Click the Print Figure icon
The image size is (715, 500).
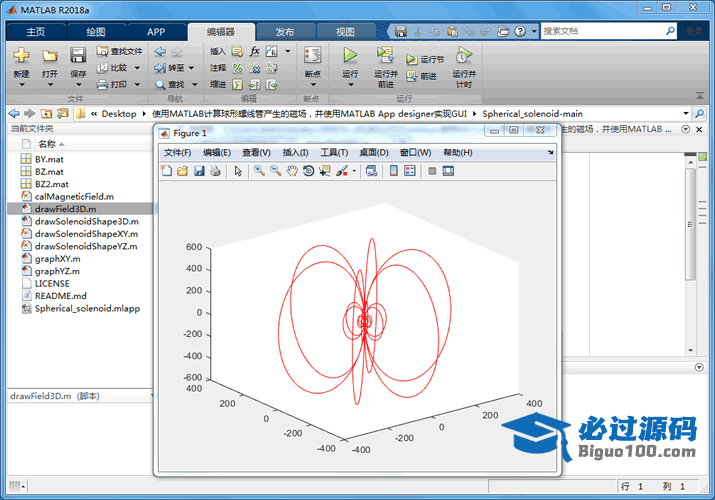pos(215,171)
